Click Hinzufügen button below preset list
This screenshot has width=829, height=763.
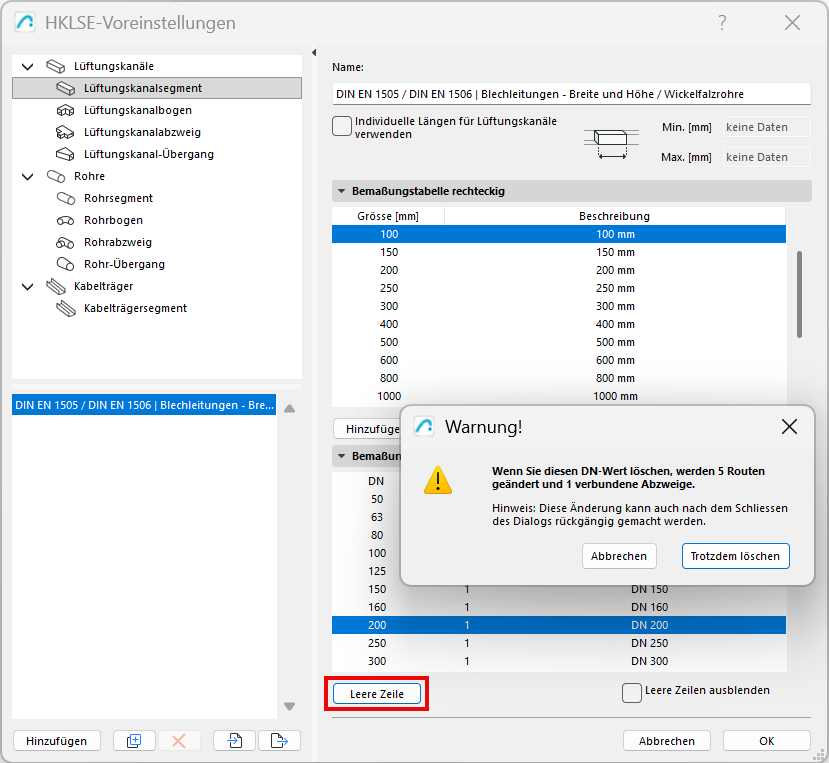[57, 741]
